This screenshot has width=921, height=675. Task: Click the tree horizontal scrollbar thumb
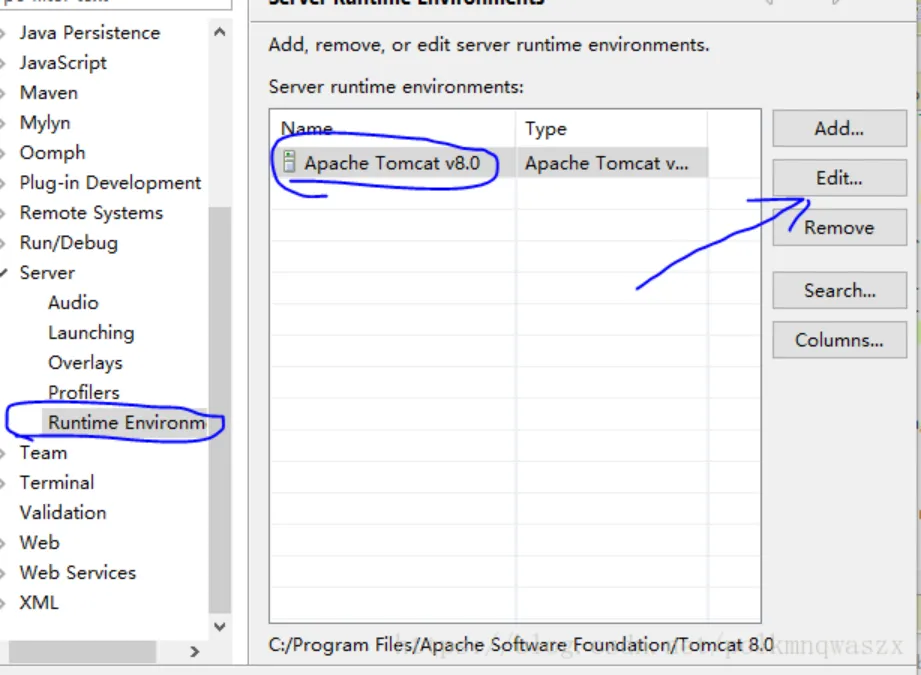(82, 651)
